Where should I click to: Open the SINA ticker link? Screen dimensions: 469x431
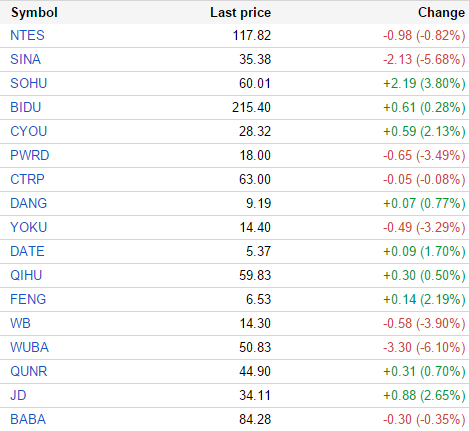pyautogui.click(x=26, y=59)
